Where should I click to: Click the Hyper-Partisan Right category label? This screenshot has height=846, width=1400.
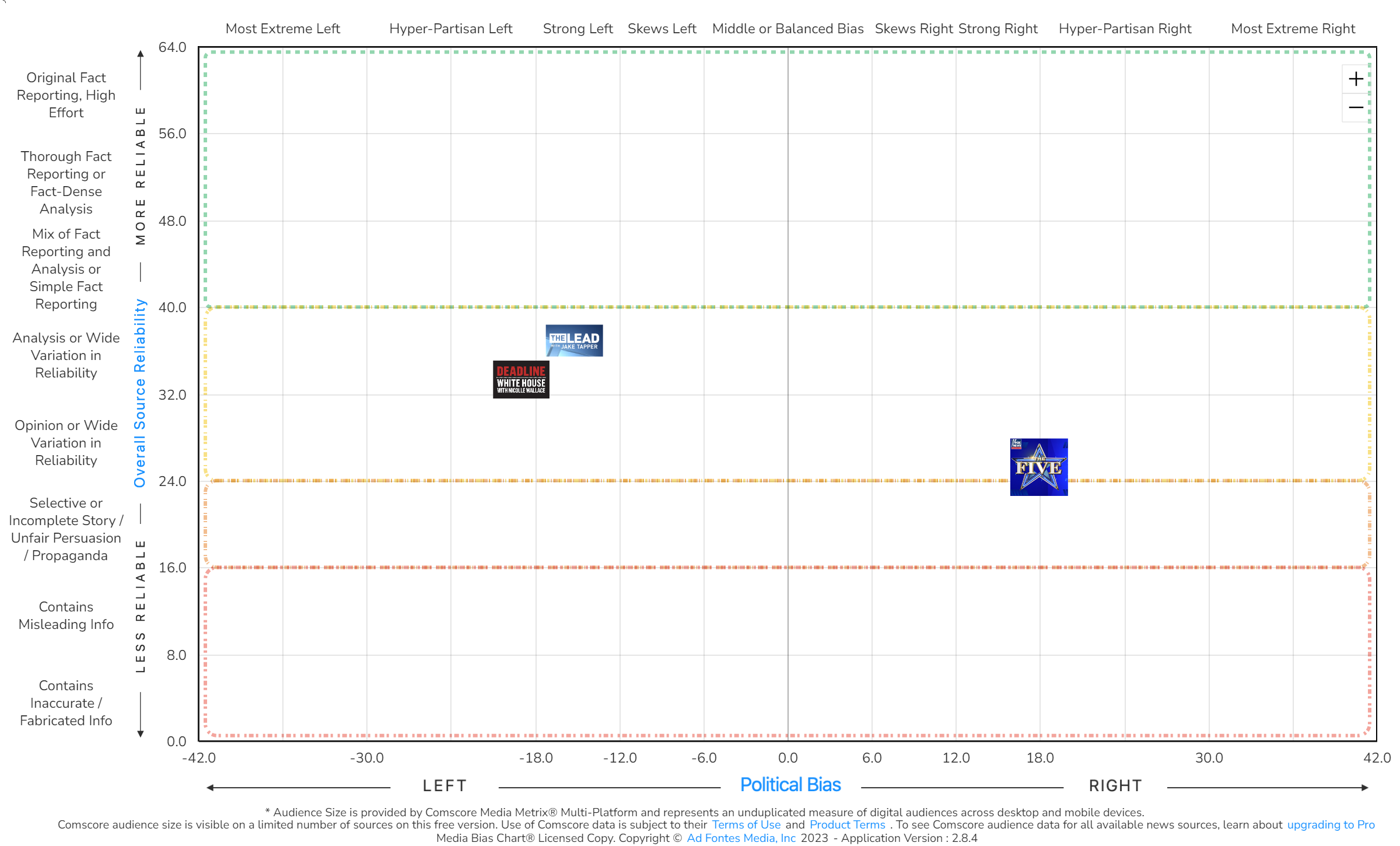1125,29
